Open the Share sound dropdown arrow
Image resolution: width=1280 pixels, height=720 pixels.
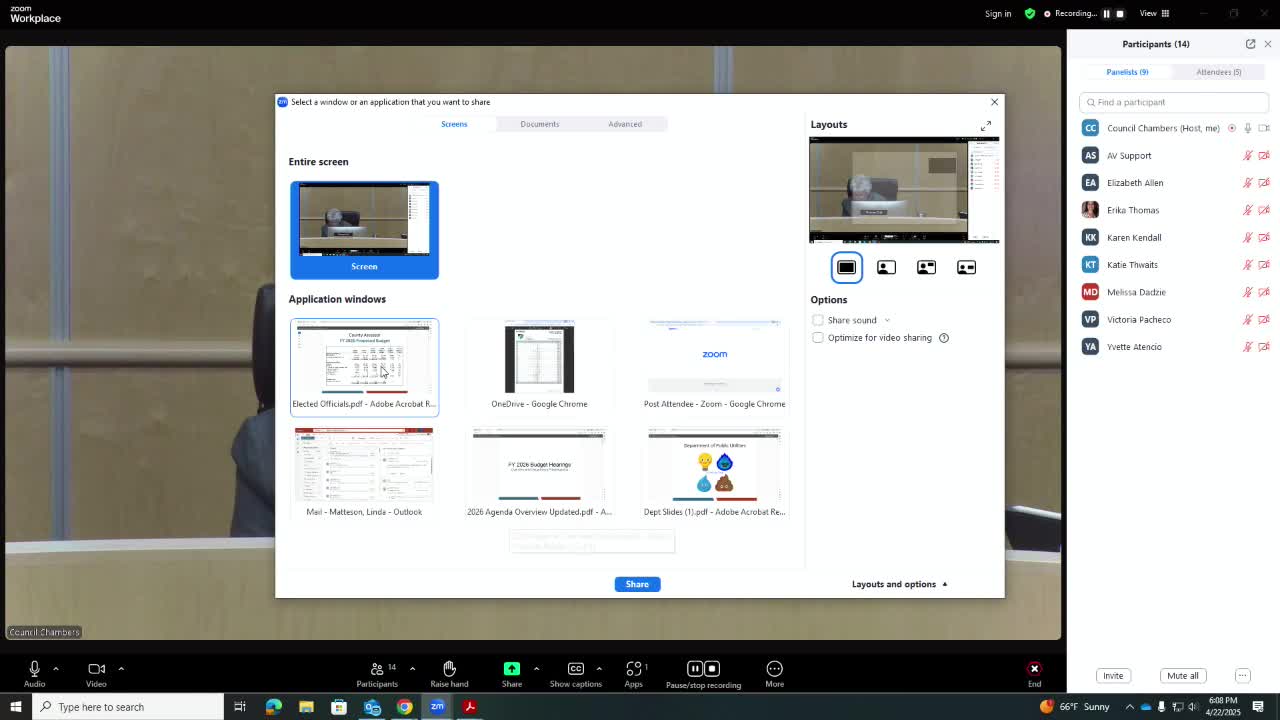[887, 321]
